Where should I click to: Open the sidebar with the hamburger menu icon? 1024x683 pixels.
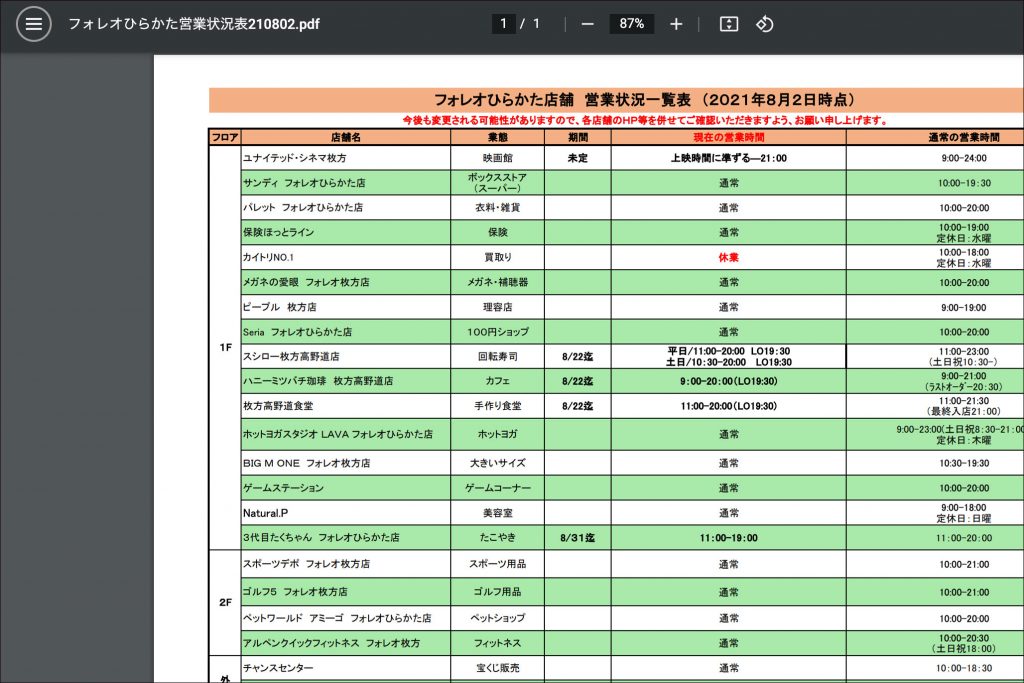point(33,24)
